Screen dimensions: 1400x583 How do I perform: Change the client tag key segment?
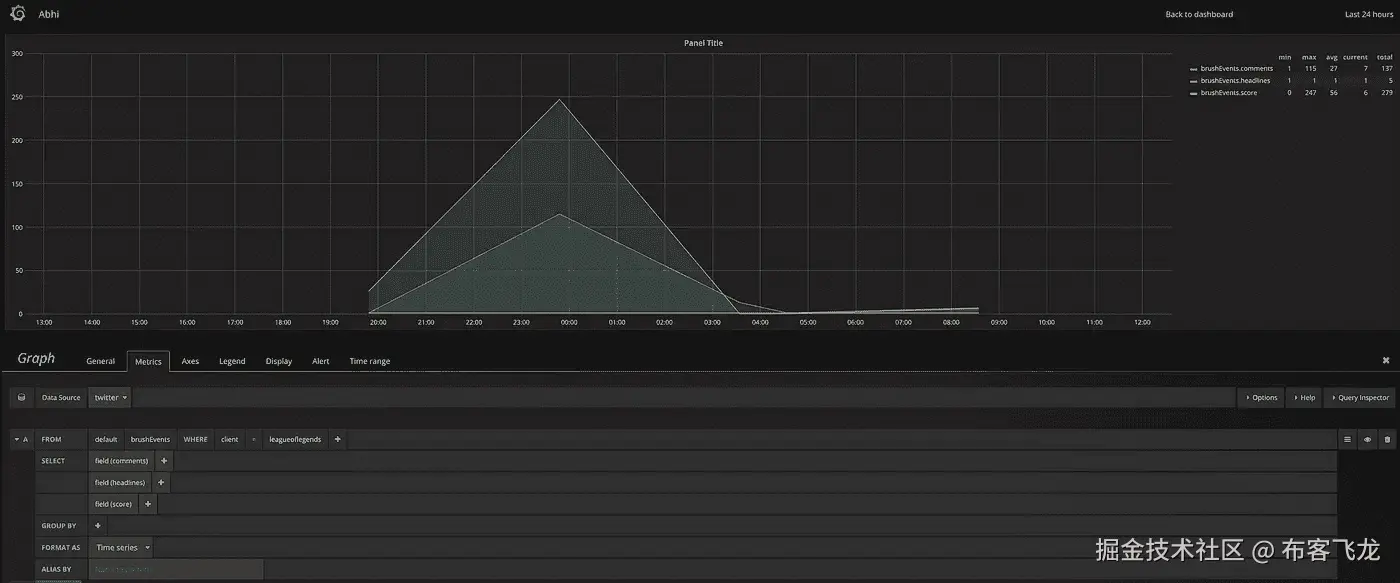point(230,439)
